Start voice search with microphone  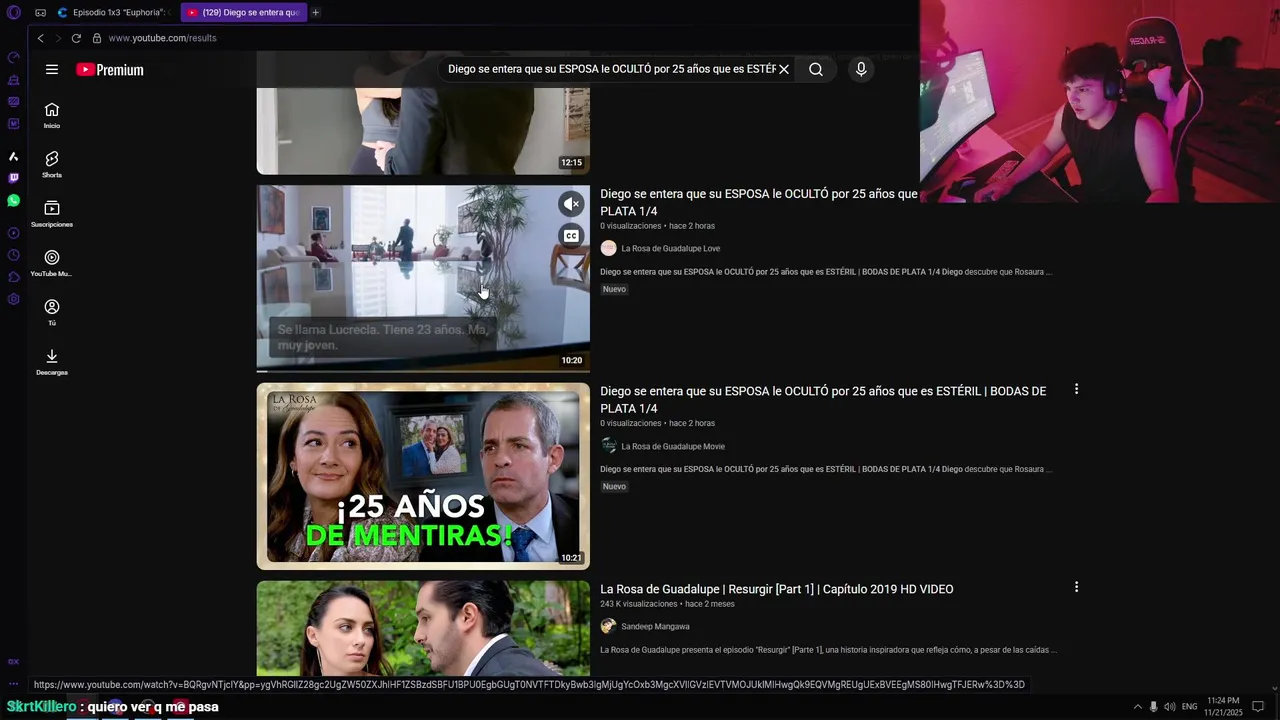pyautogui.click(x=861, y=69)
